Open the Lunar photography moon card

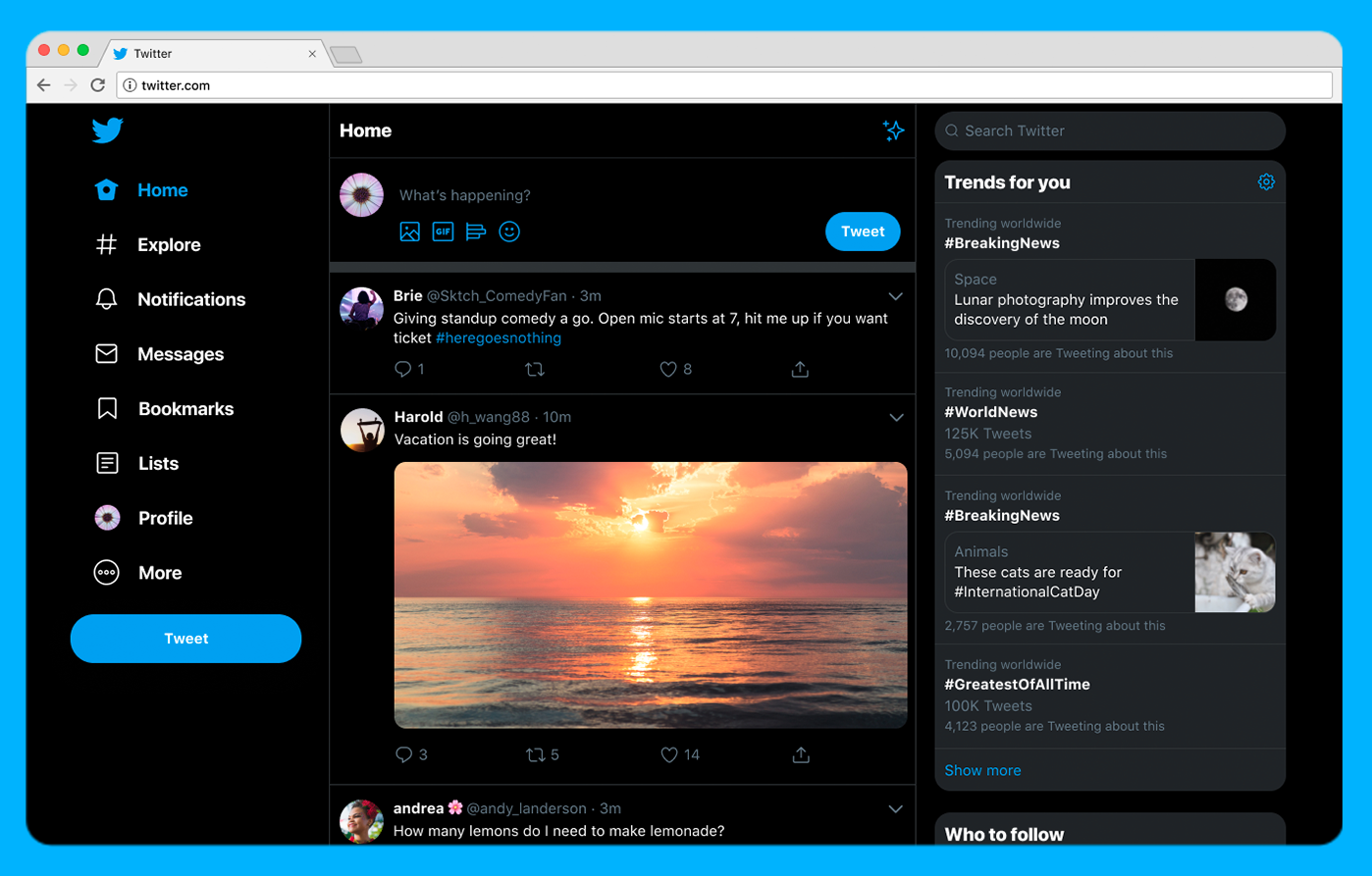1110,300
